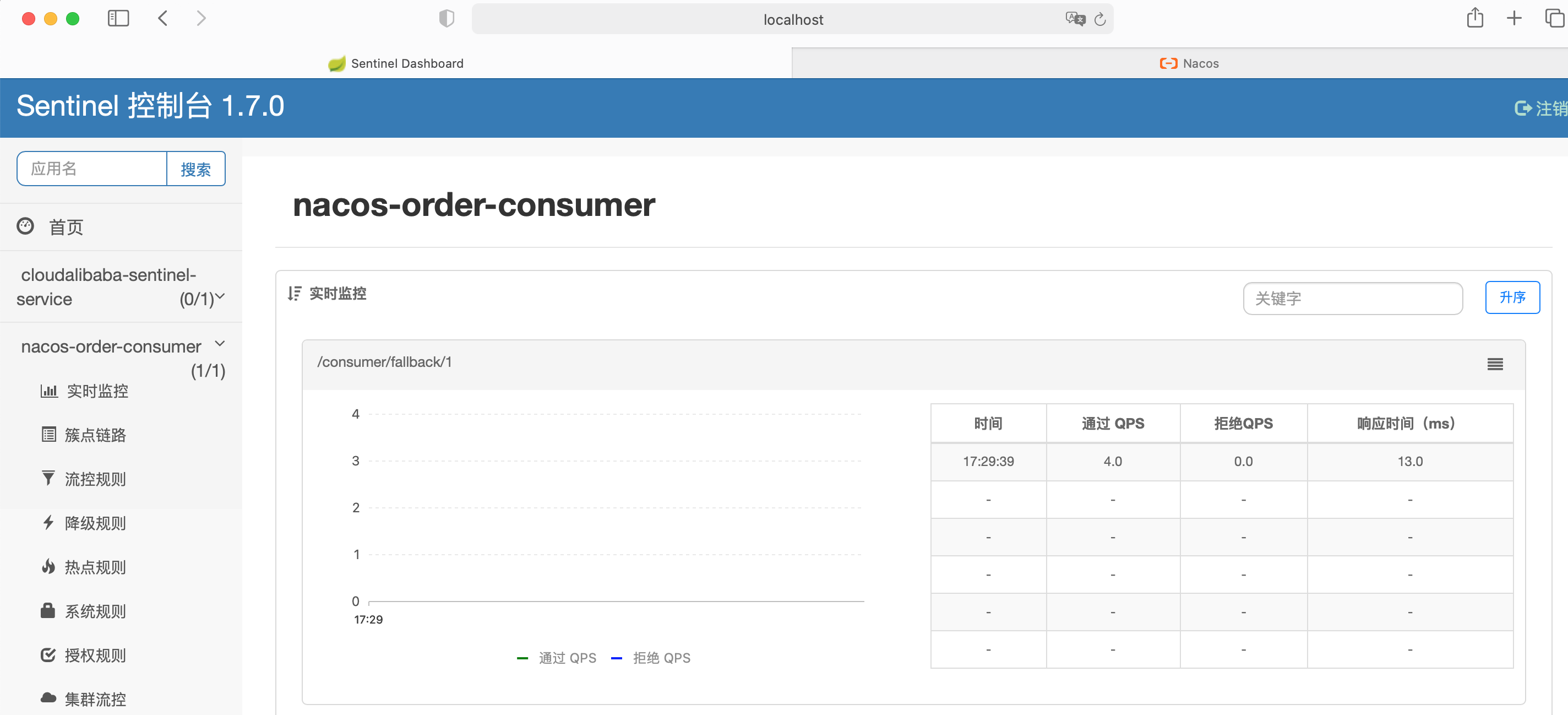Open 系统规则 in the sidebar

coord(96,611)
